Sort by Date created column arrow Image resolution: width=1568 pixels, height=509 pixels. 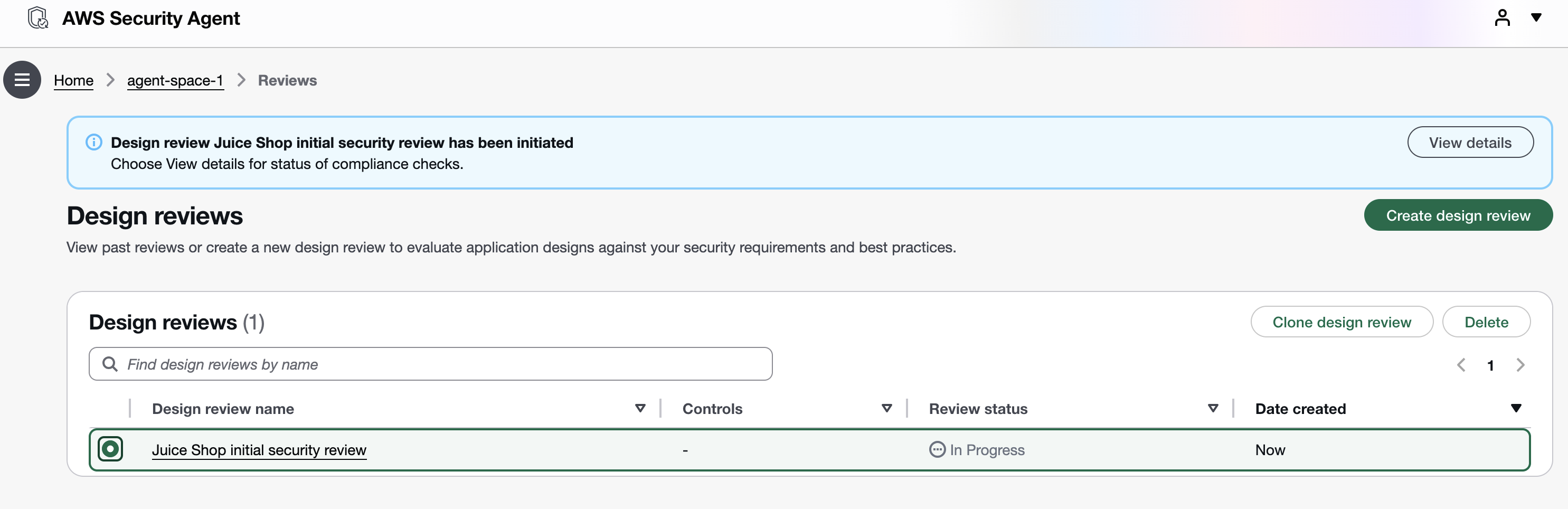(x=1516, y=409)
